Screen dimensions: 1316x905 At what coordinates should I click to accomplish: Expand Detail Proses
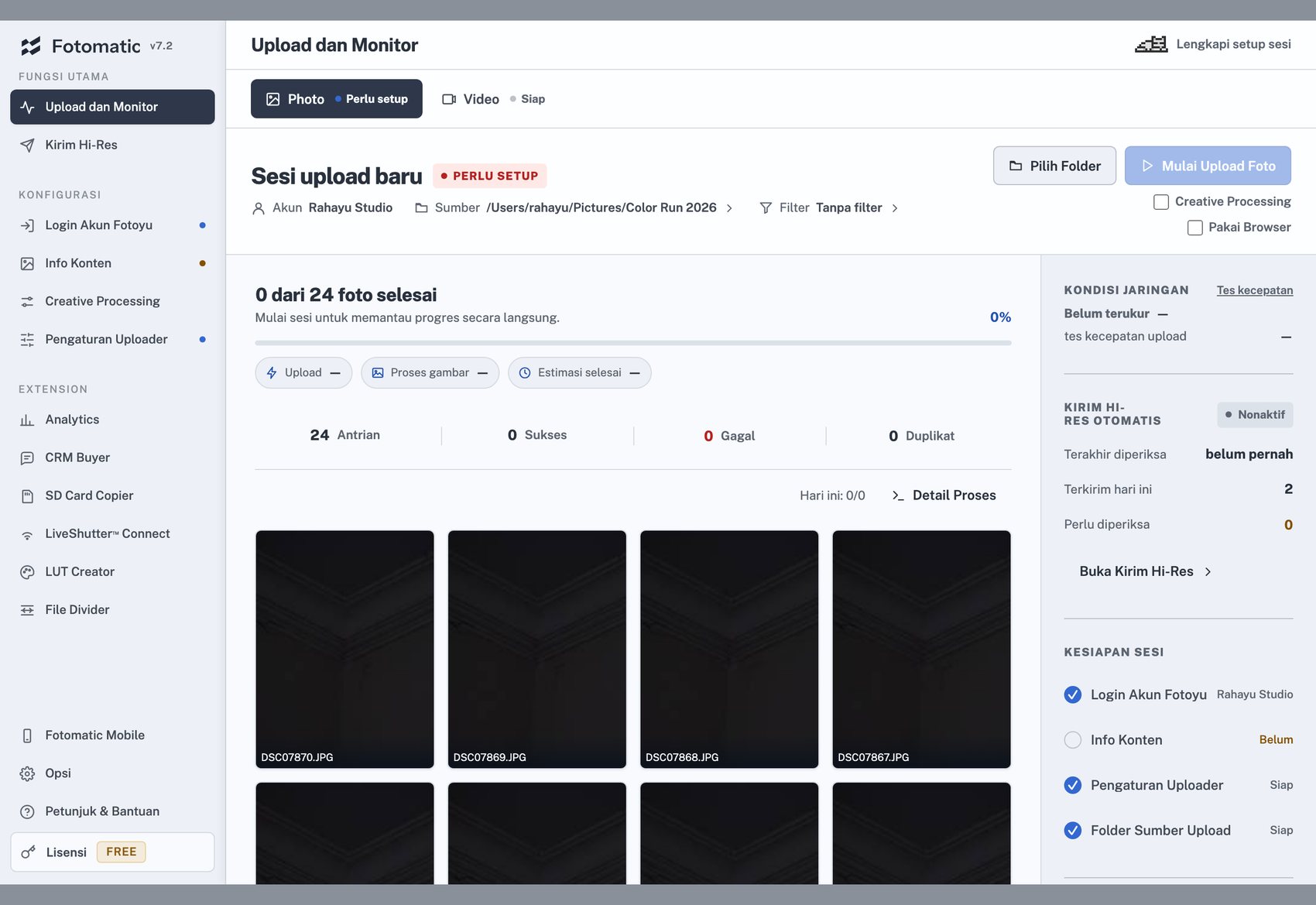pos(944,495)
